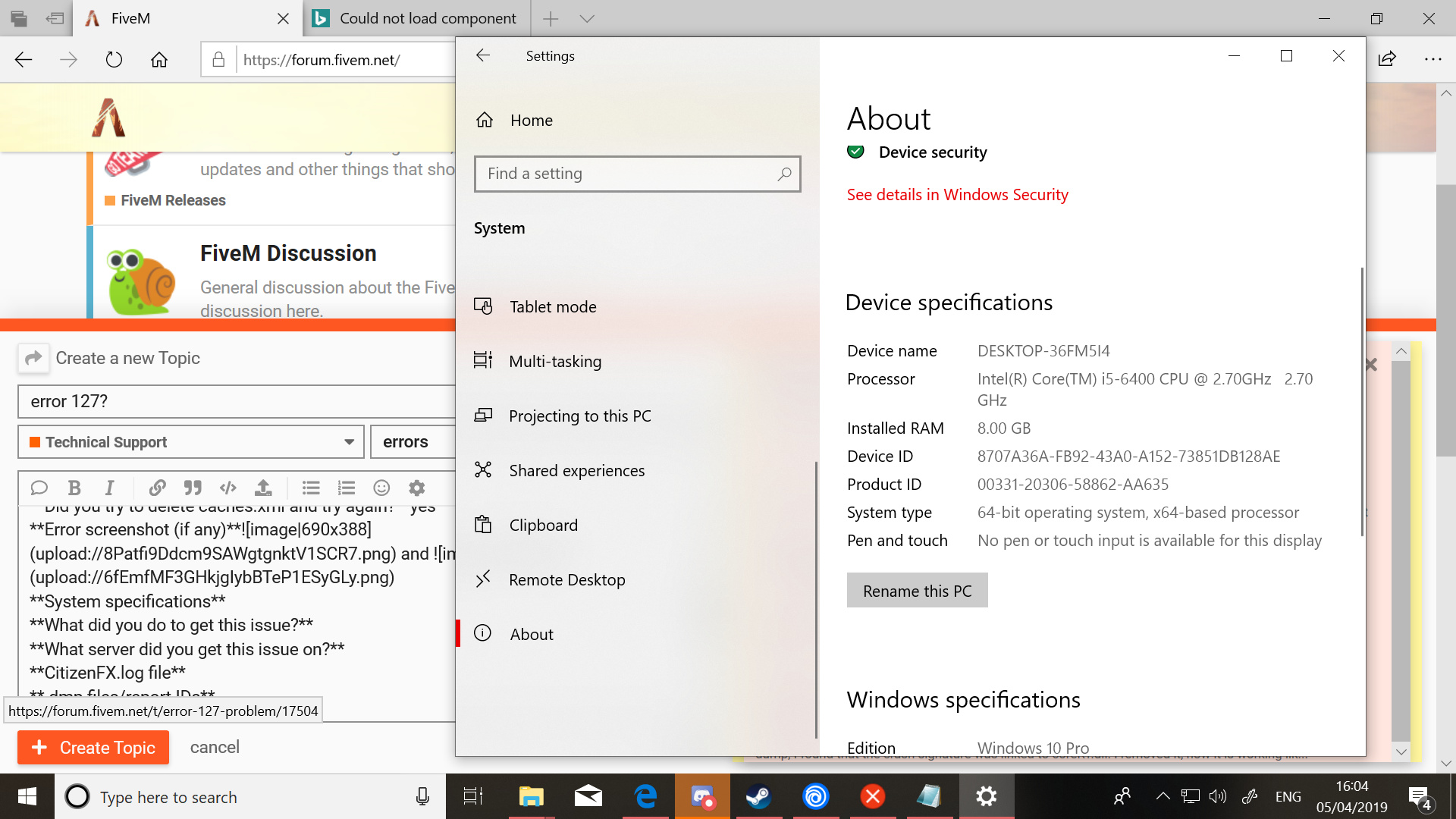Open Steam from the taskbar

click(758, 796)
